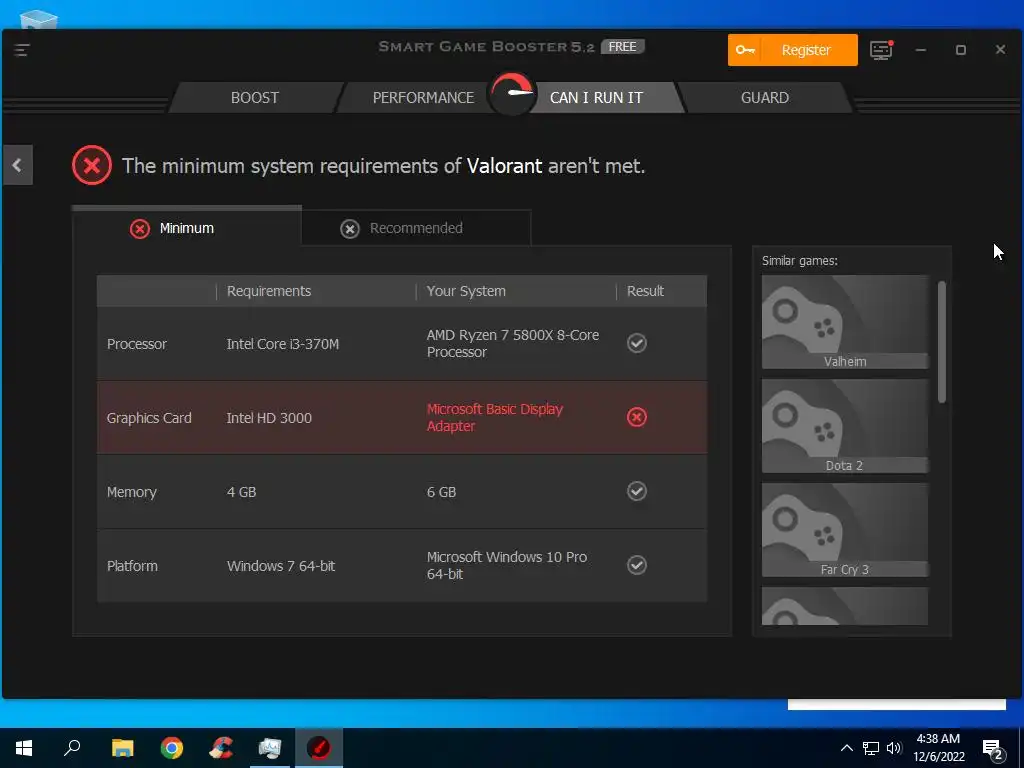This screenshot has width=1024, height=768.
Task: Click the AMD Ryzen 7 5800X text
Action: (x=513, y=344)
